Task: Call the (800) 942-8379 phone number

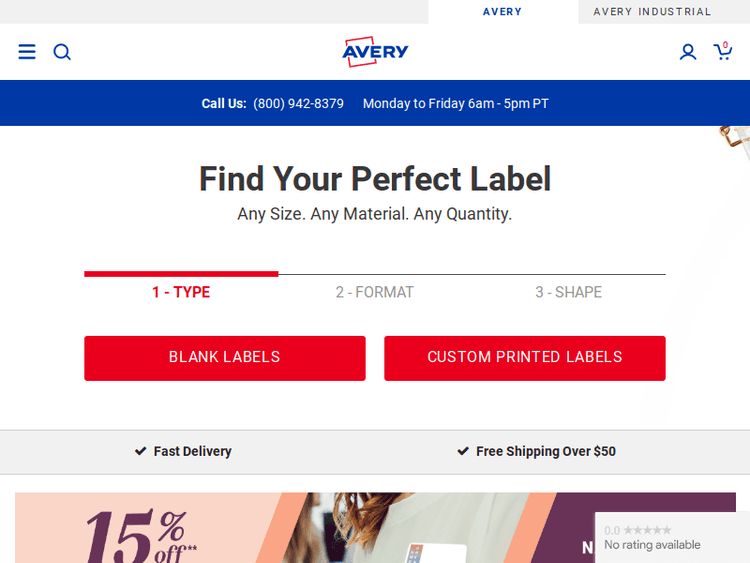Action: tap(298, 103)
